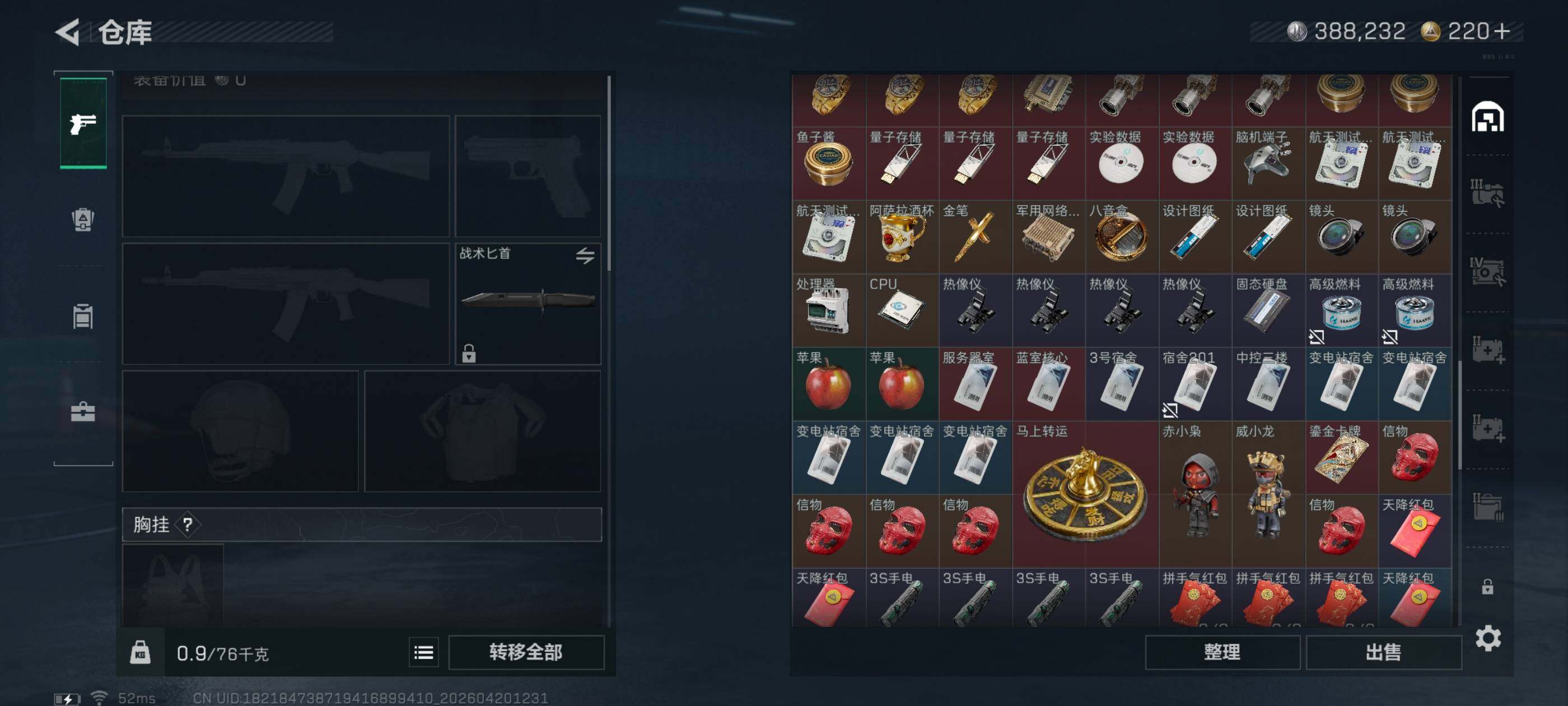Toggle the padlock icon in the right panel
The width and height of the screenshot is (1568, 706).
[x=1488, y=587]
